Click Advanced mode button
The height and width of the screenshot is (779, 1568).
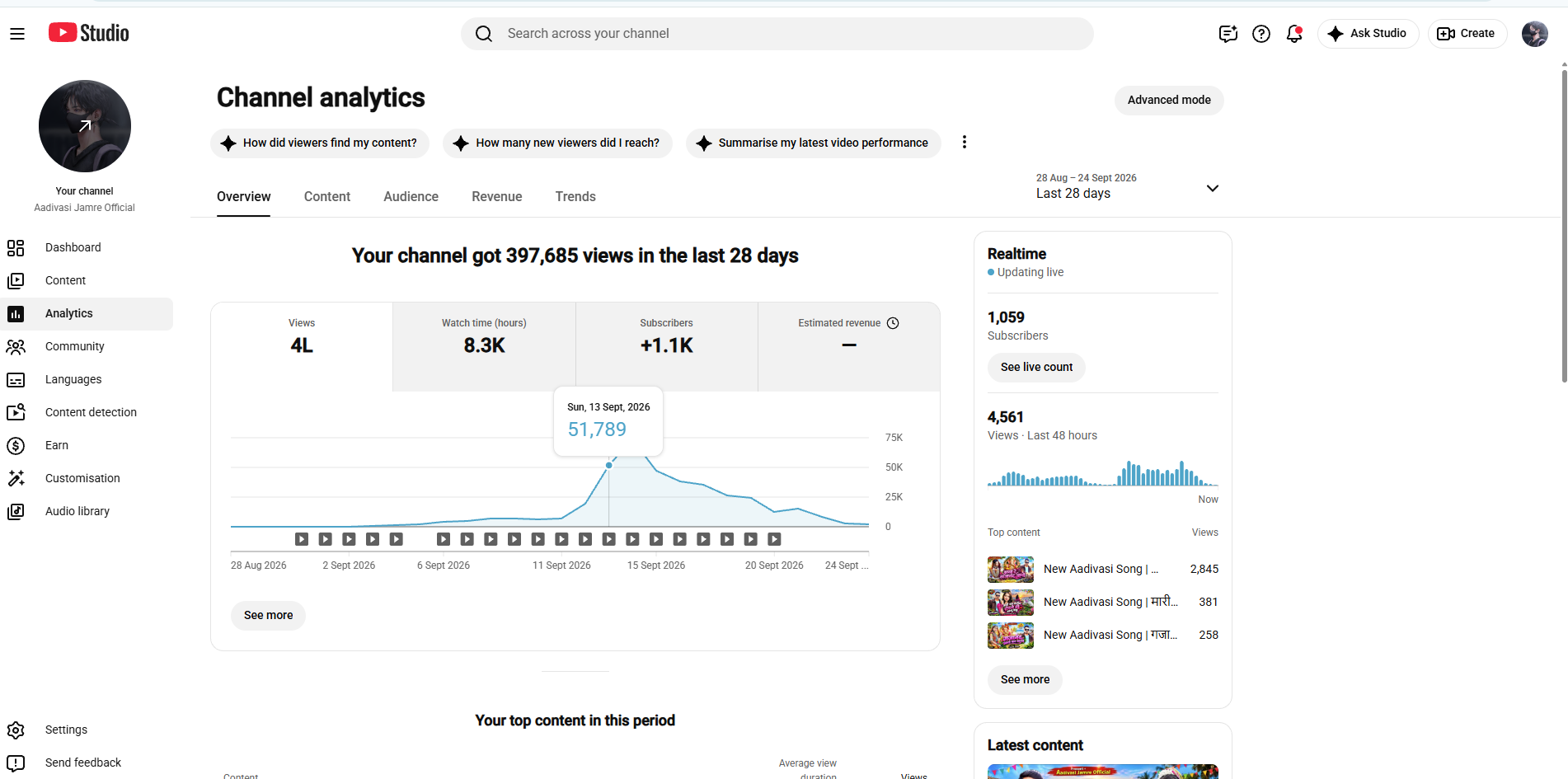point(1169,100)
